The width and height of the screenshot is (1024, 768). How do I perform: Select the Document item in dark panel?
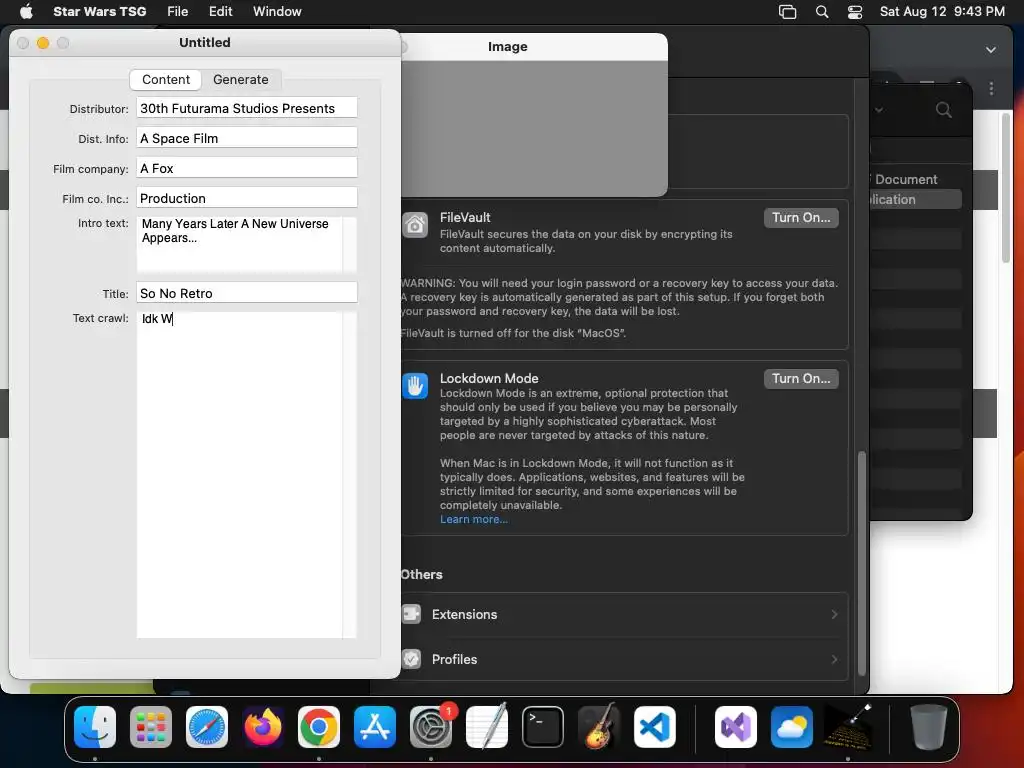tap(905, 179)
